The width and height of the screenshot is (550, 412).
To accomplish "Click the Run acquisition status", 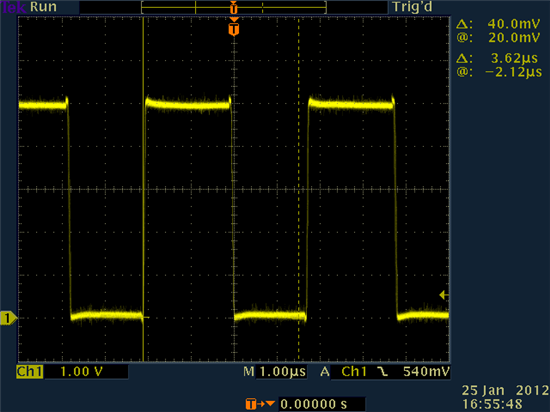I will point(43,7).
